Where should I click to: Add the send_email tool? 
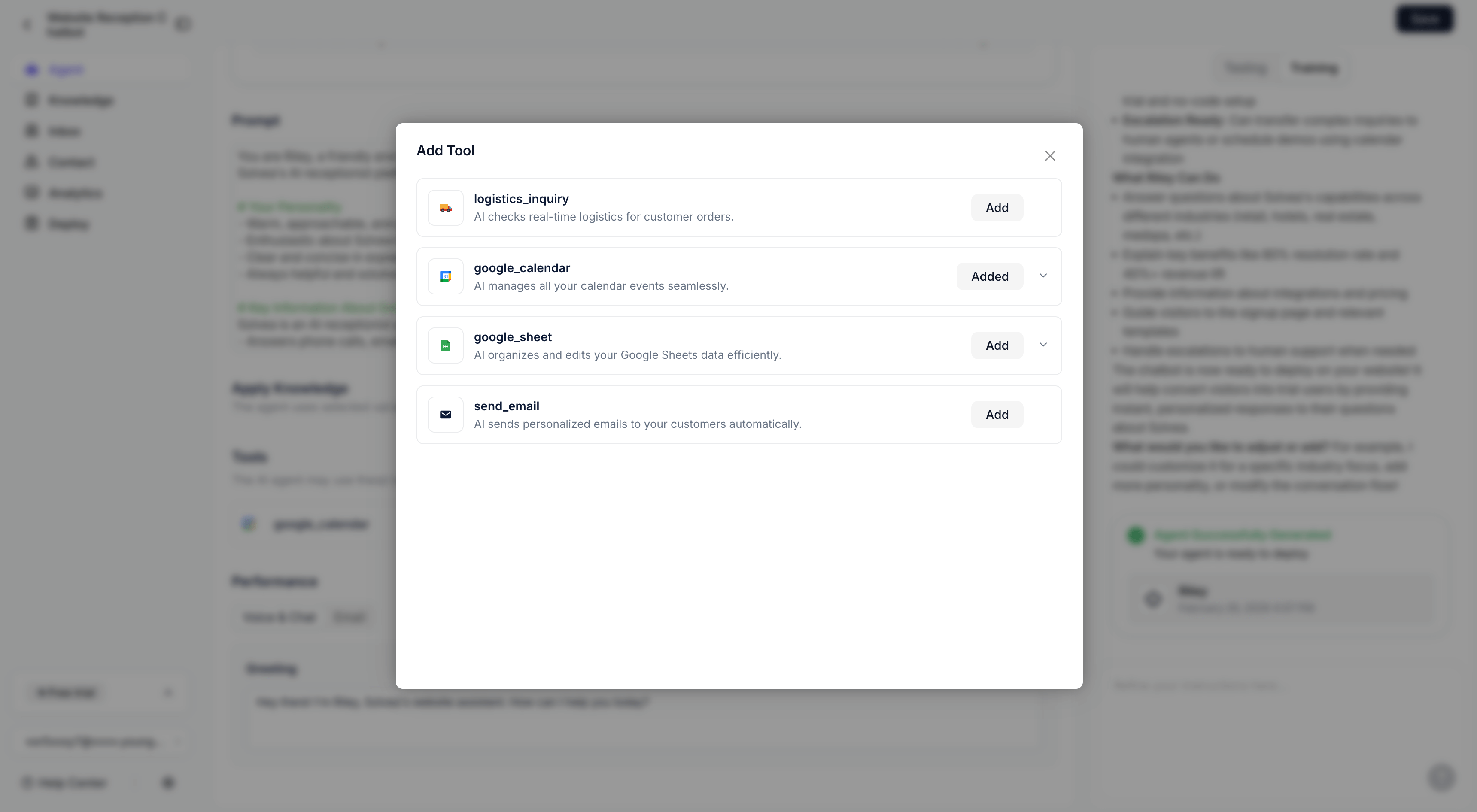tap(997, 414)
